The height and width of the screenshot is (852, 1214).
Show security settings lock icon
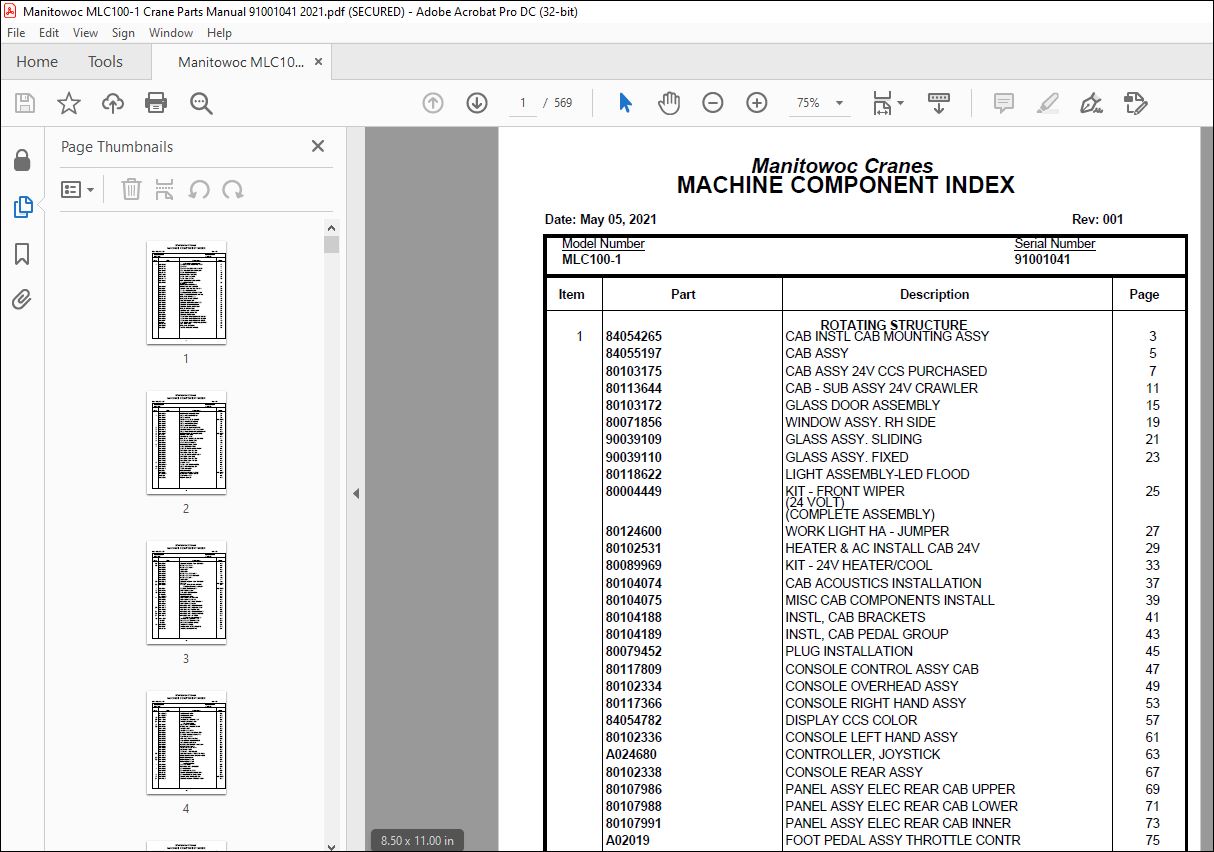pos(22,160)
